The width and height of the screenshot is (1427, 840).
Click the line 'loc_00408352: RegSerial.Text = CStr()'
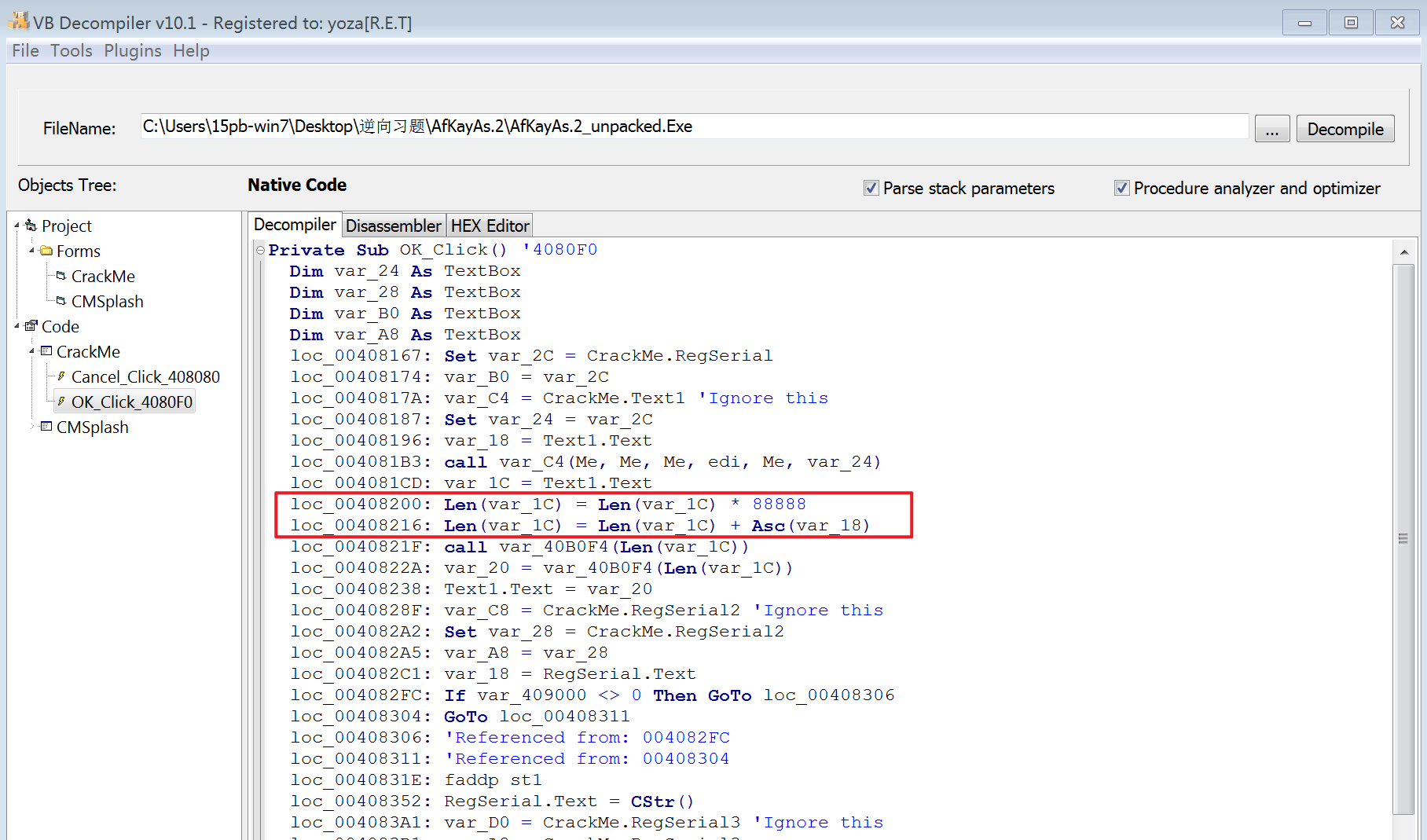[493, 801]
